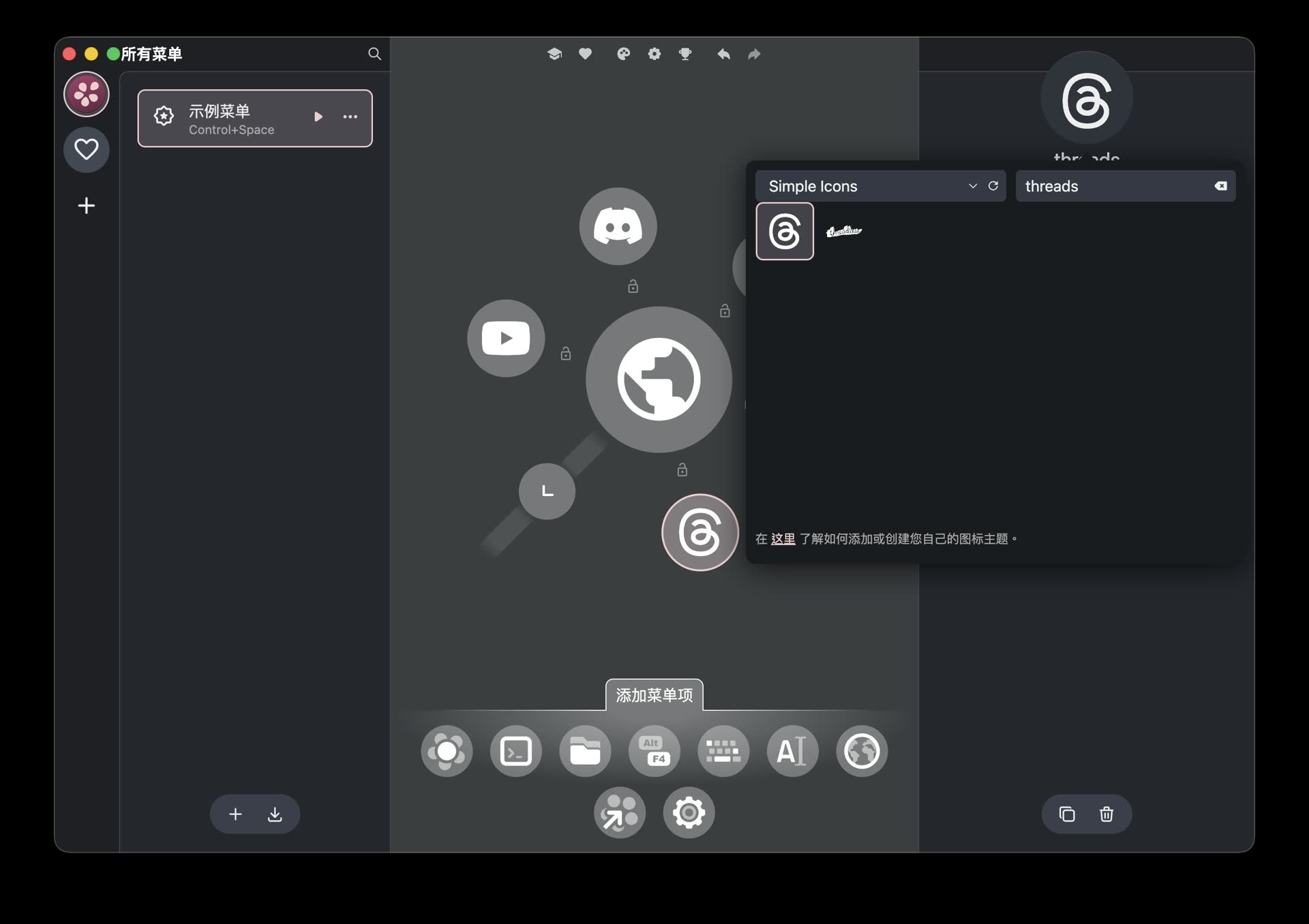Add a keyboard macro item type
Screen dimensions: 1309x924
pos(723,751)
